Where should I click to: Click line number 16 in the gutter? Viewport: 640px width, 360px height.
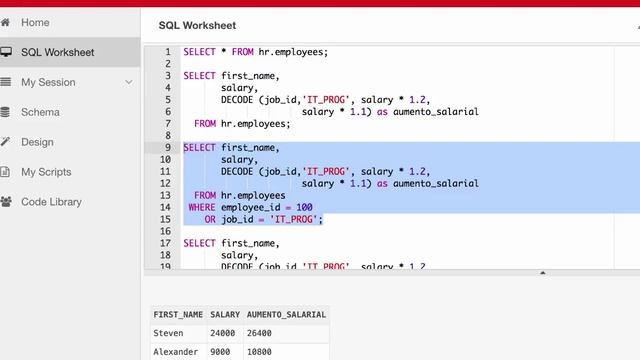pos(165,231)
